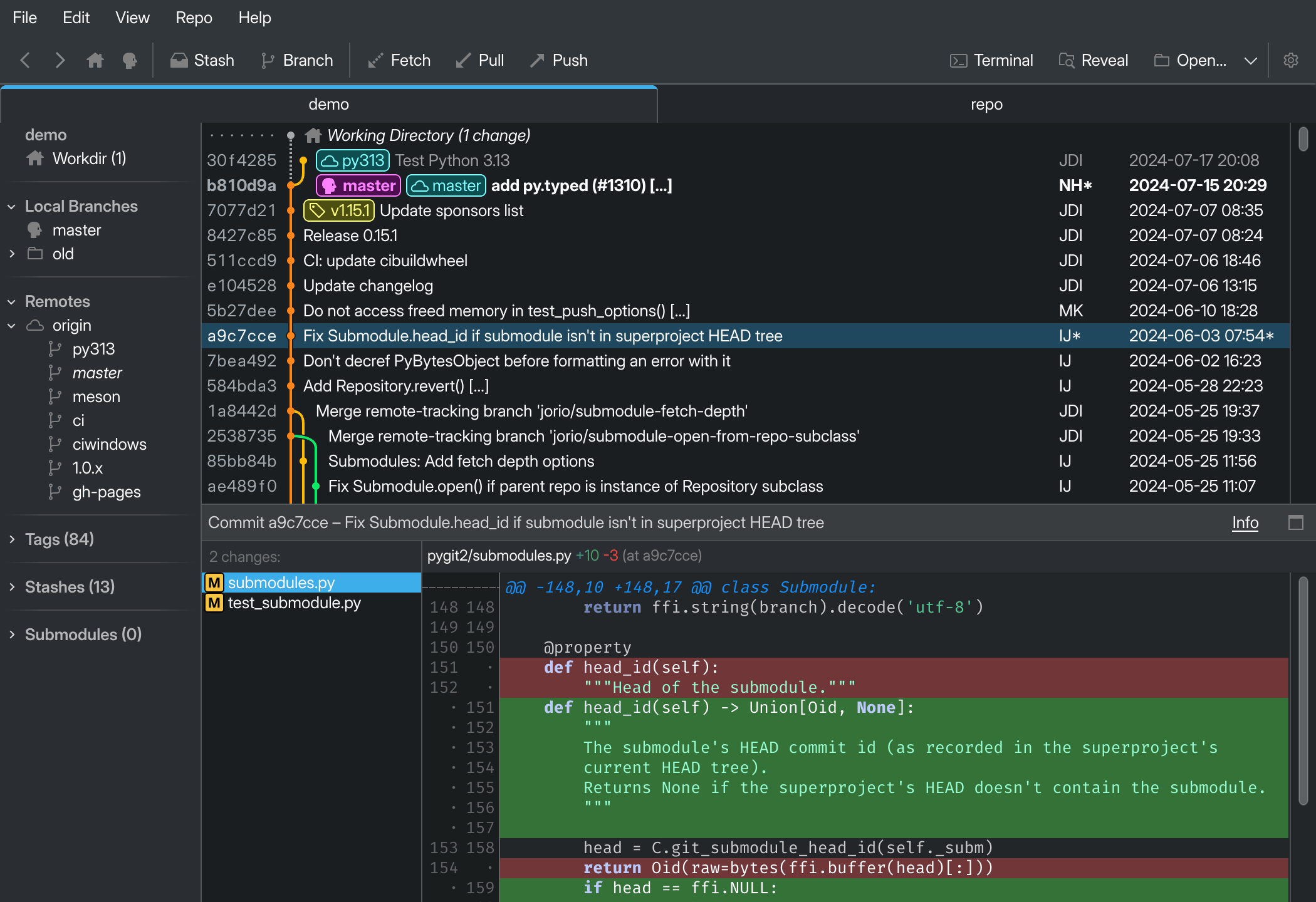Maximize the diff pane using square icon
Image resolution: width=1316 pixels, height=902 pixels.
(x=1296, y=522)
